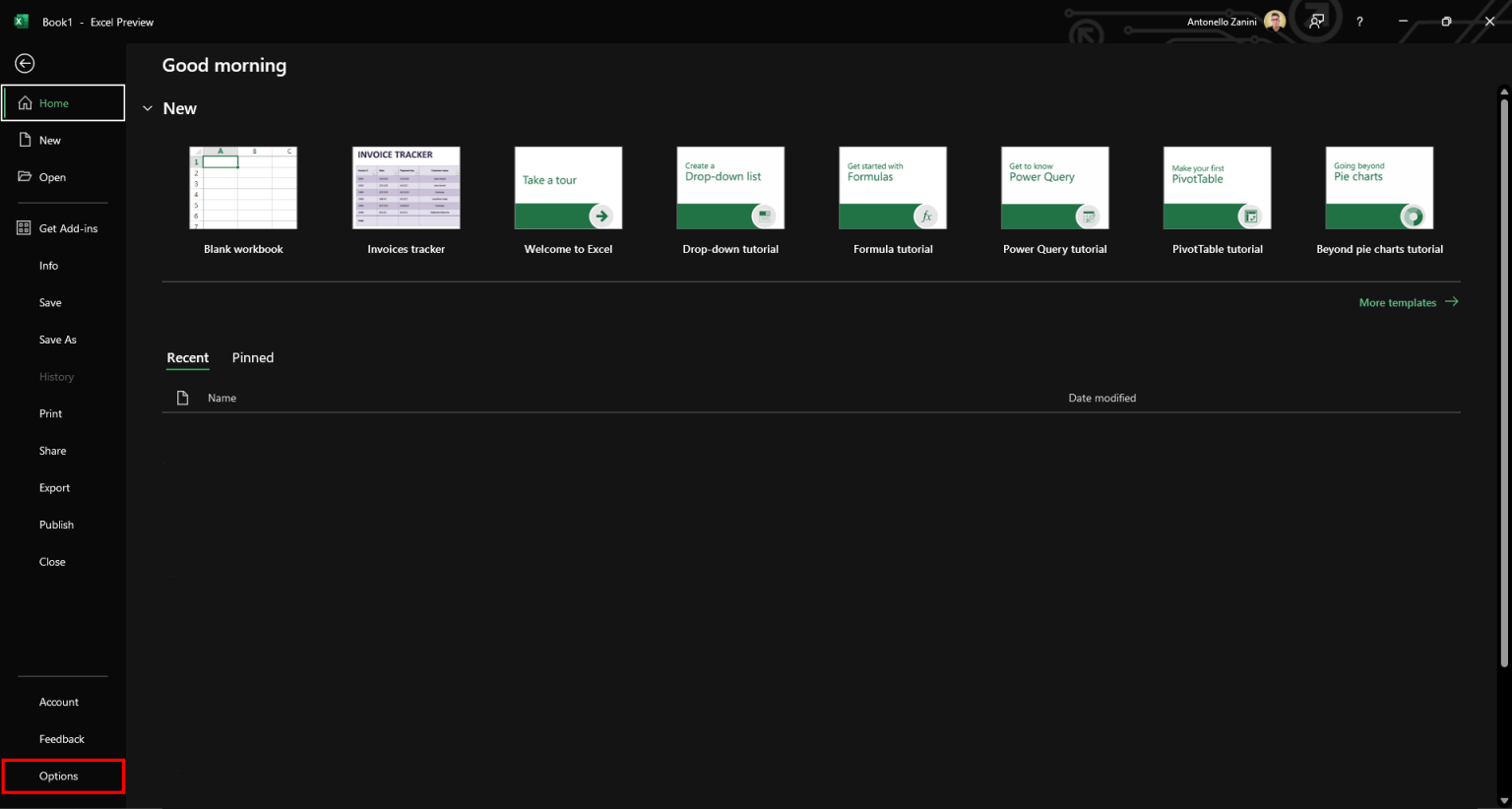Click the Help question mark icon
1512x809 pixels.
[x=1359, y=21]
